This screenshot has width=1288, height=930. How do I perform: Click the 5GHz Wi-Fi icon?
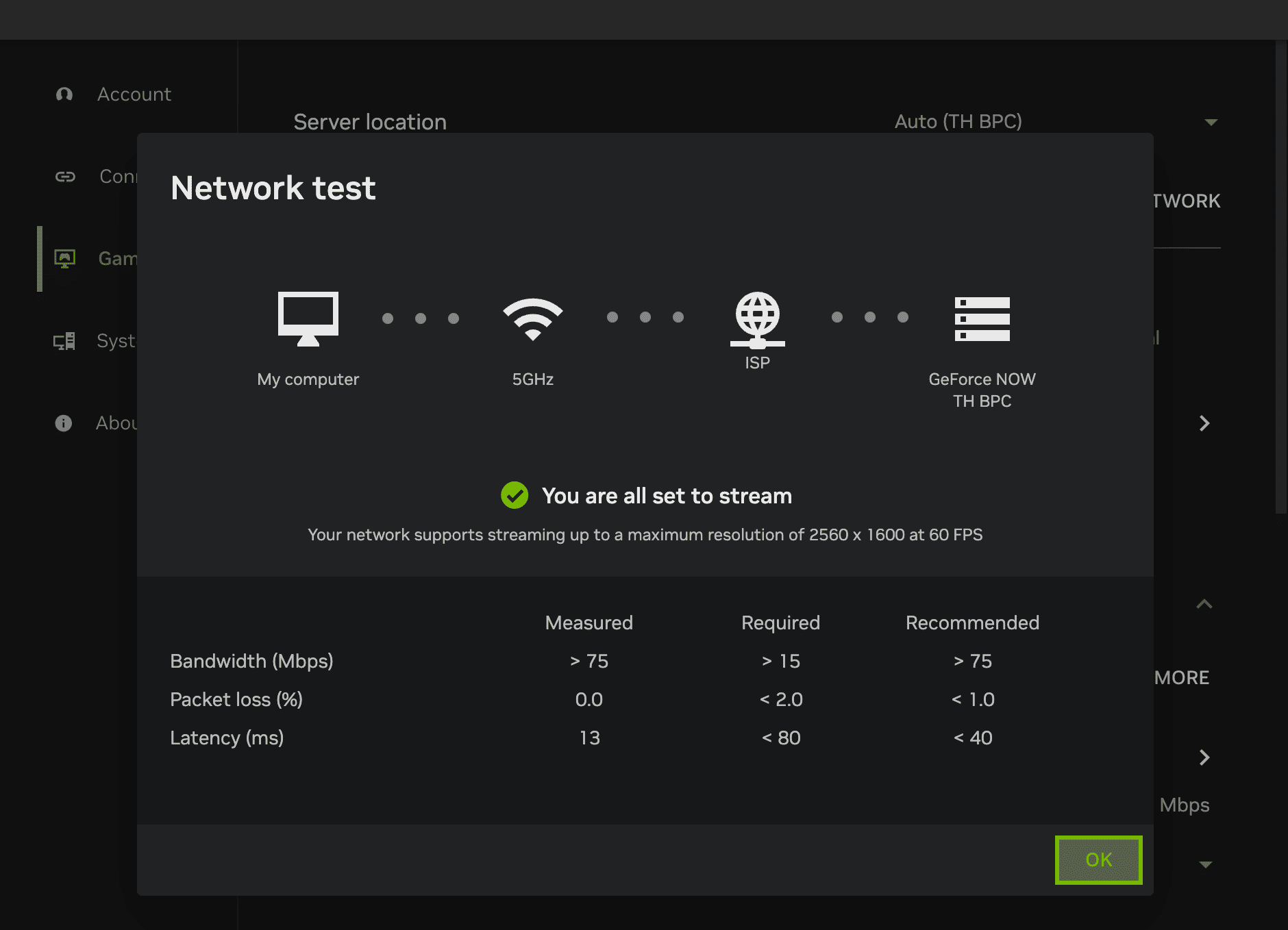[533, 318]
